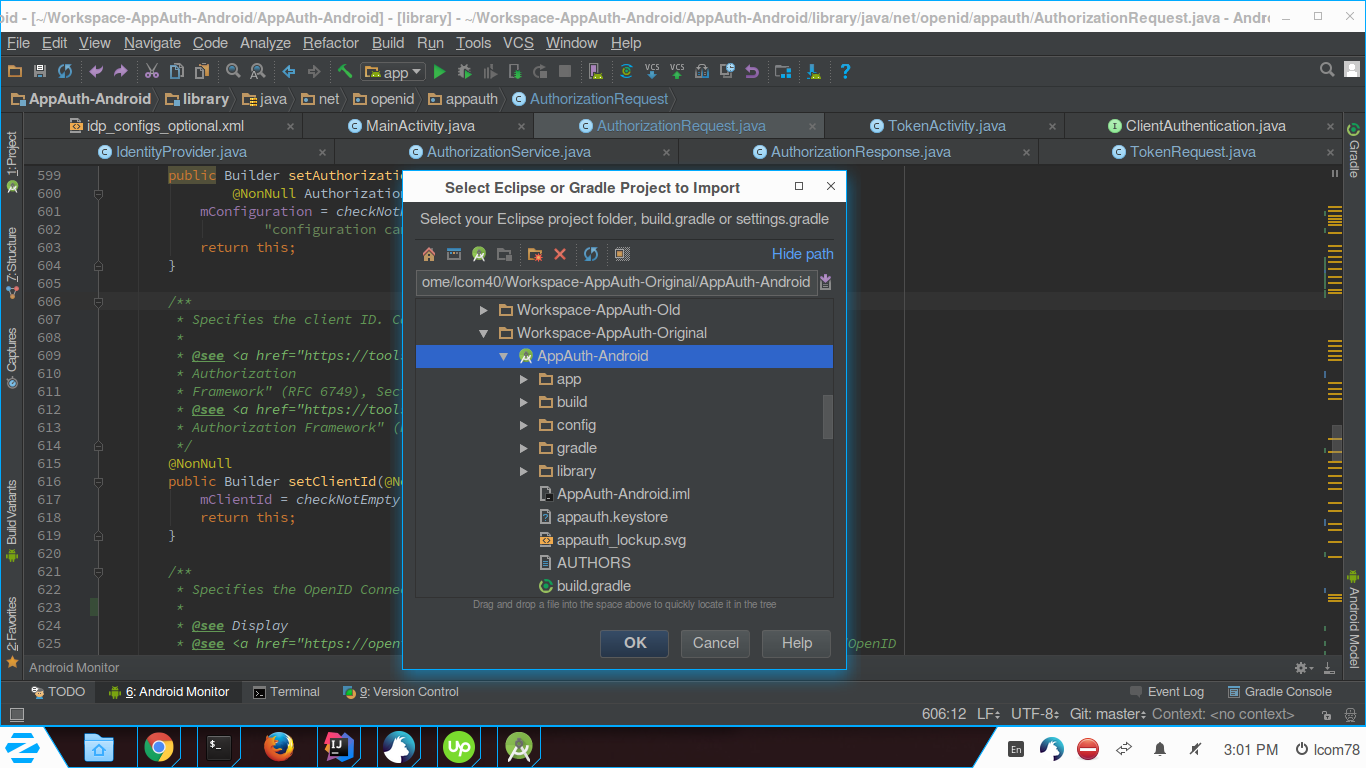This screenshot has width=1366, height=768.
Task: Switch to the TokenActivity.java tab
Action: tap(945, 125)
